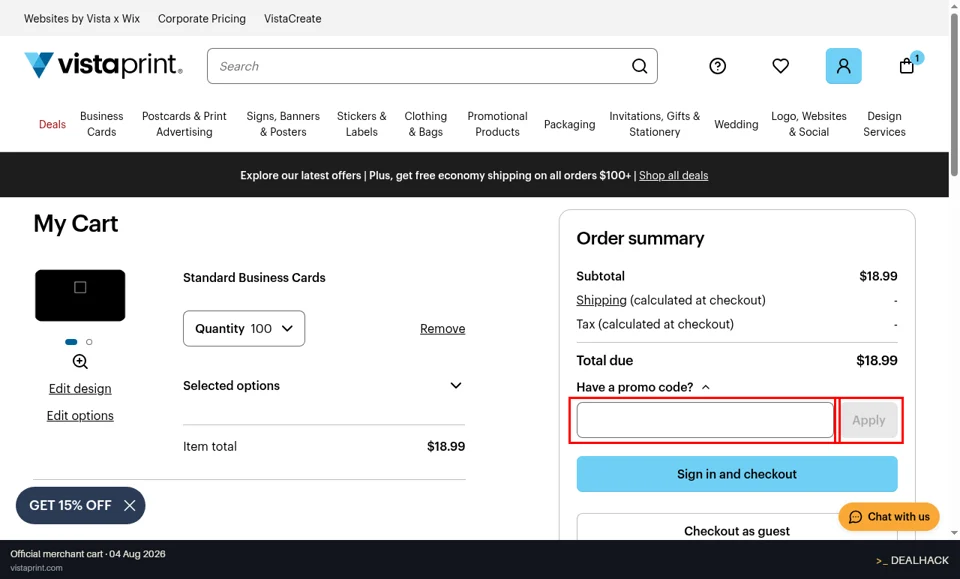Open Business Cards menu
The width and height of the screenshot is (960, 579).
(x=102, y=124)
